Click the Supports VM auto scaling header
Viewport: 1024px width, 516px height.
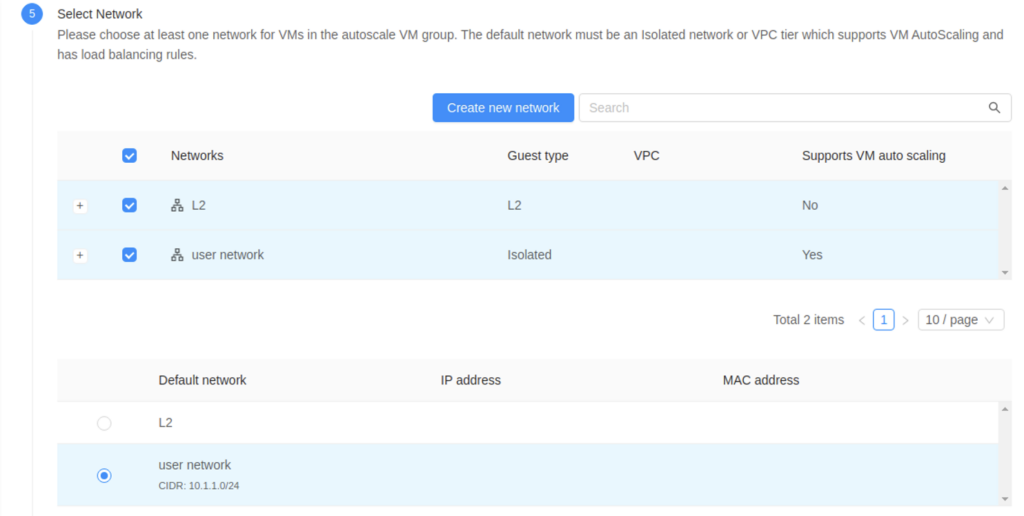click(873, 156)
